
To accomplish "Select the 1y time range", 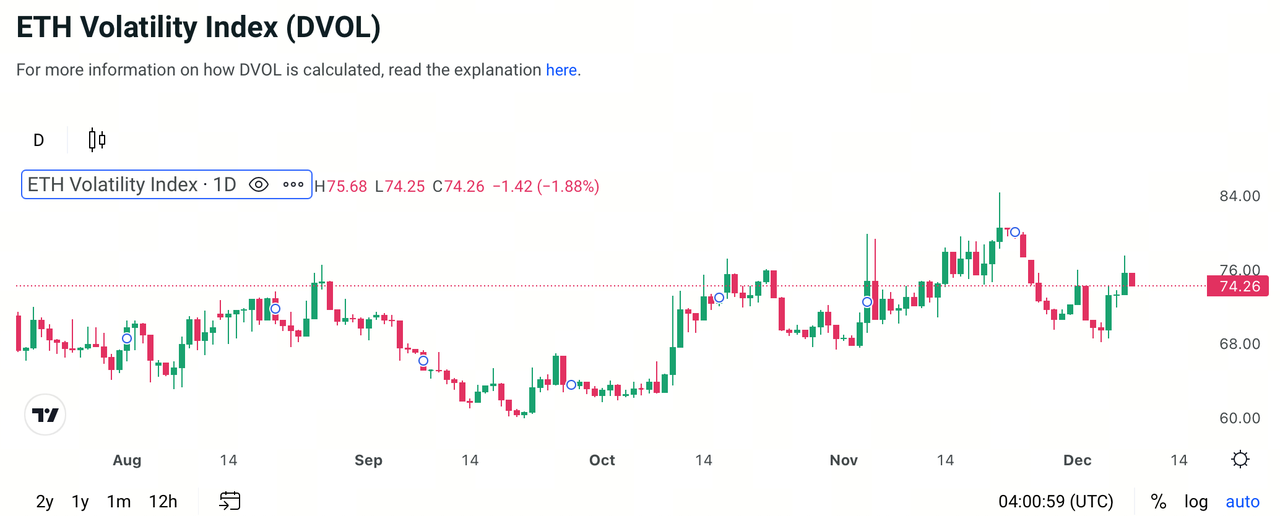I will [81, 501].
